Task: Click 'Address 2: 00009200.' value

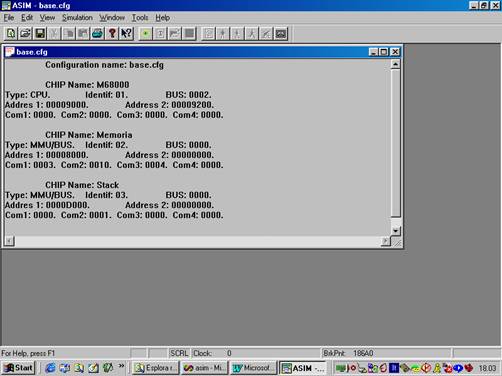Action: pos(169,105)
